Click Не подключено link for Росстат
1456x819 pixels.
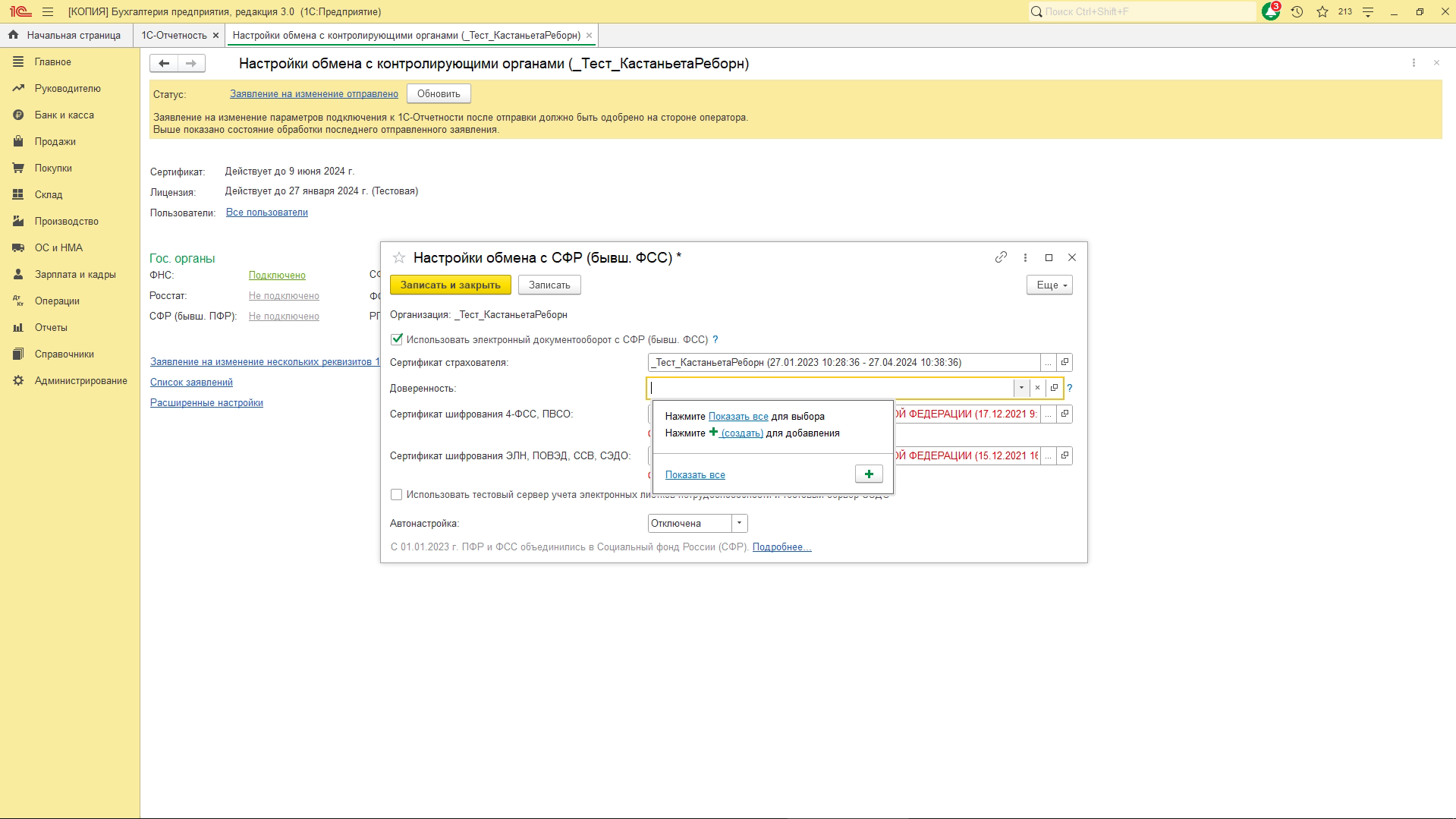pos(284,296)
